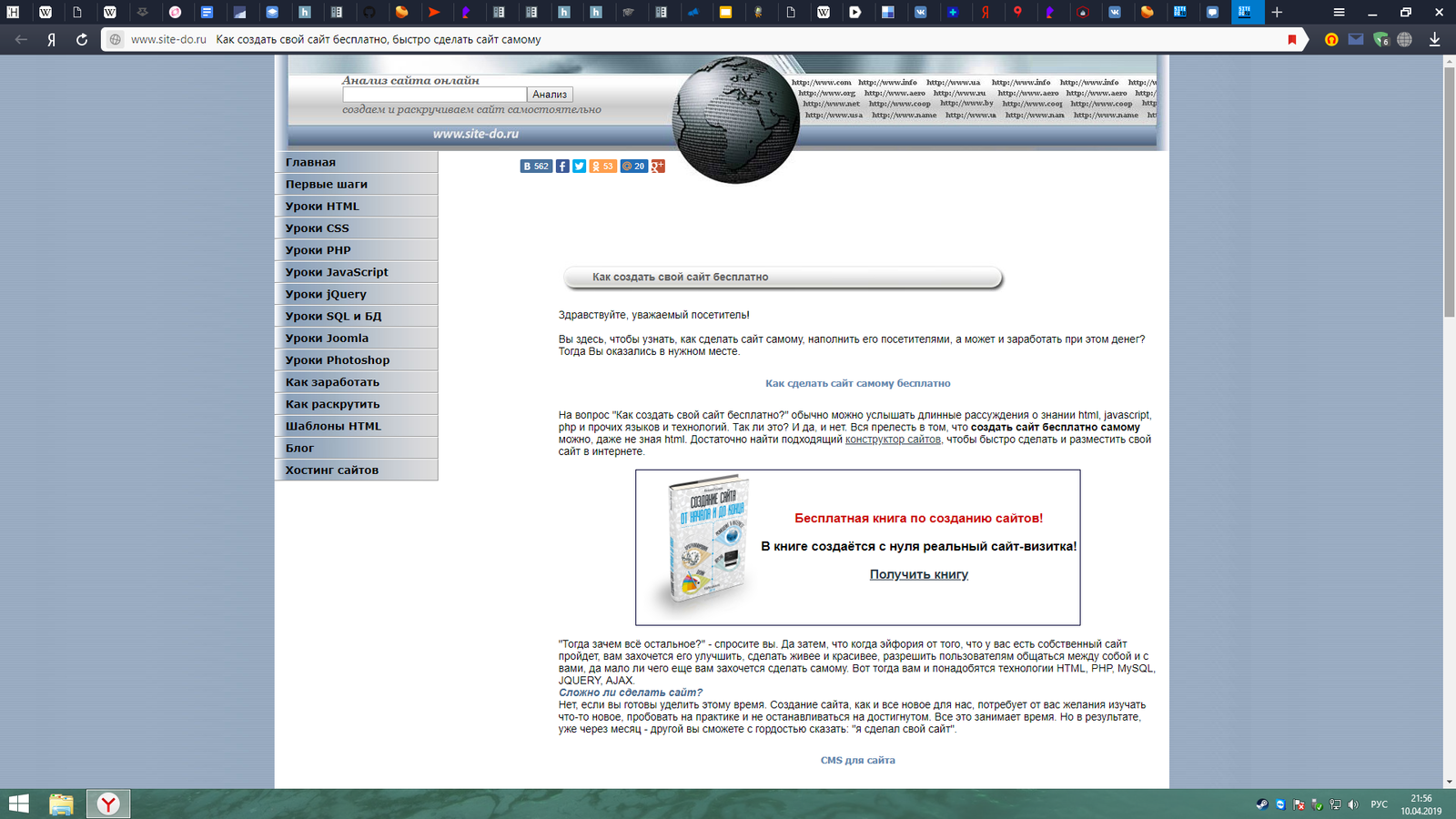1456x819 pixels.
Task: Switch to the GitHub tab
Action: pyautogui.click(x=369, y=12)
